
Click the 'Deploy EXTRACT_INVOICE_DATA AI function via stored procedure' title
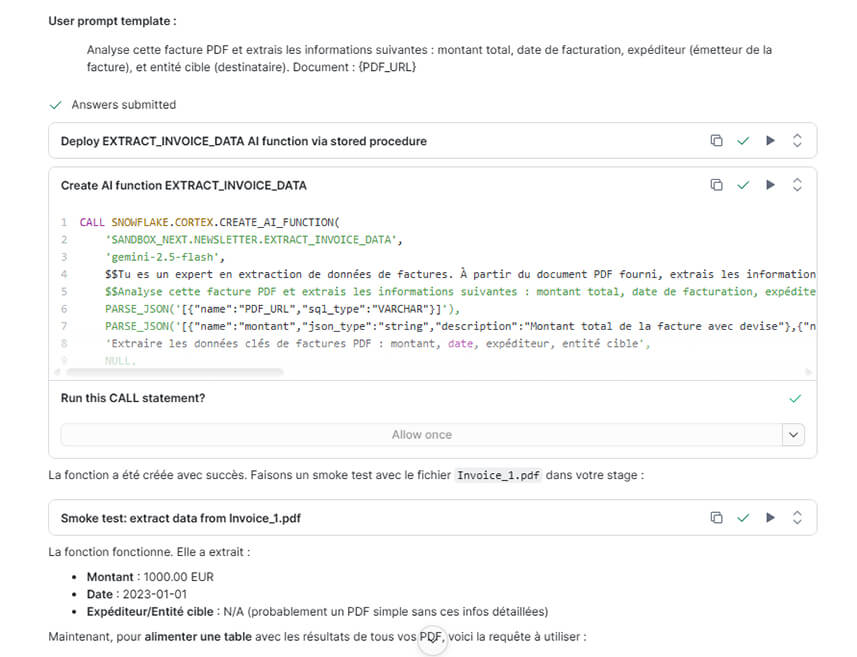244,141
